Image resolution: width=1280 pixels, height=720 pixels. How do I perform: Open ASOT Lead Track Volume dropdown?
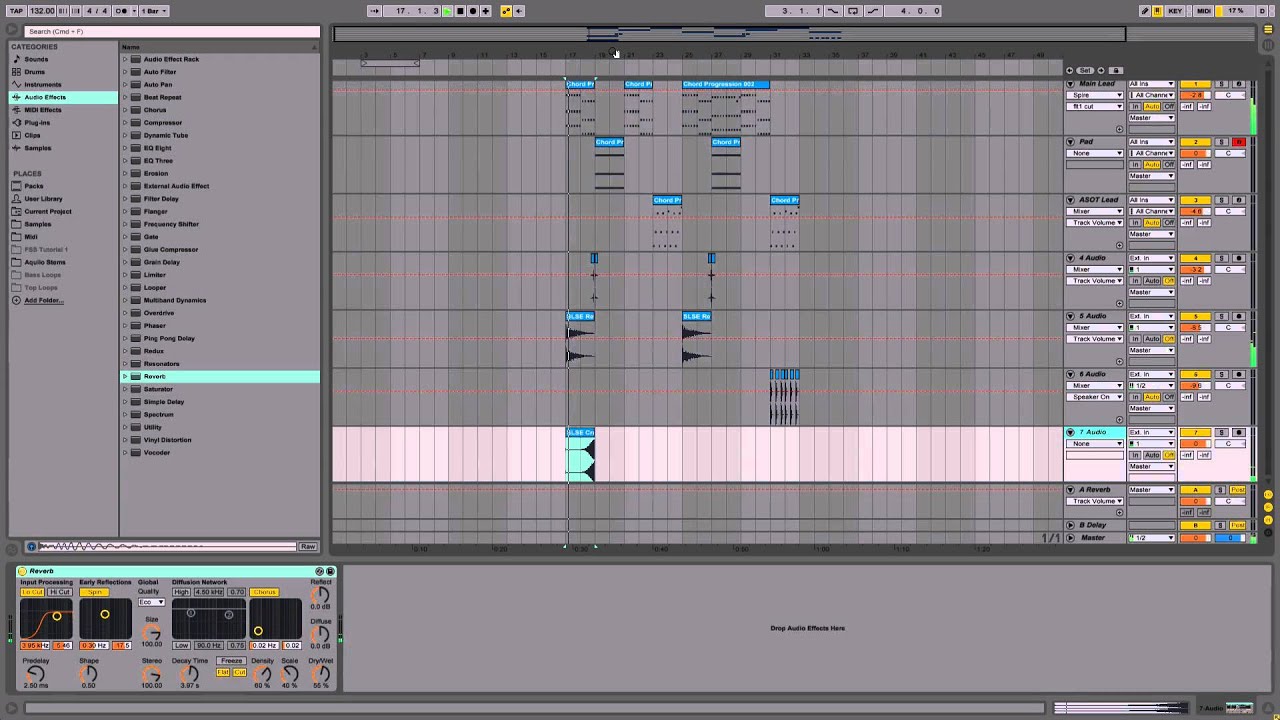point(1095,223)
